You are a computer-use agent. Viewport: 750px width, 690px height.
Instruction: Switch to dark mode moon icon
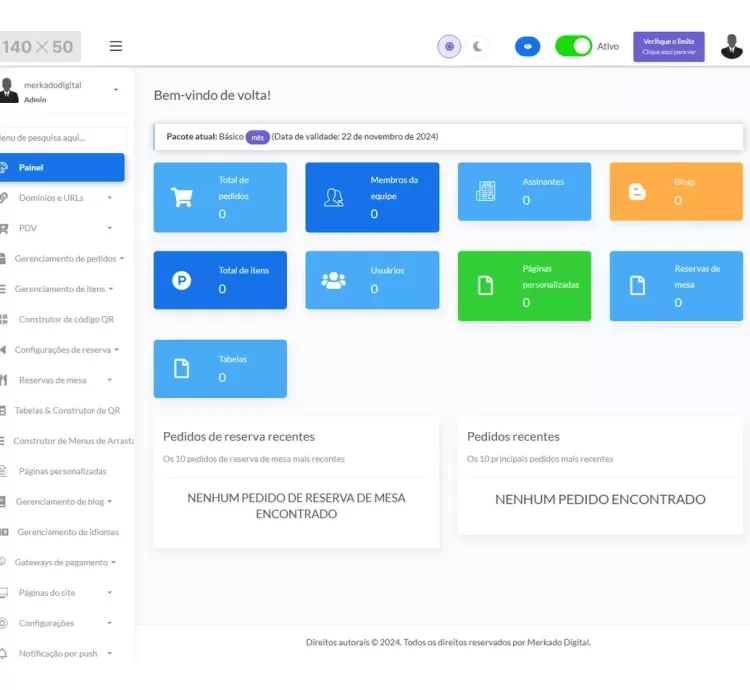click(478, 46)
